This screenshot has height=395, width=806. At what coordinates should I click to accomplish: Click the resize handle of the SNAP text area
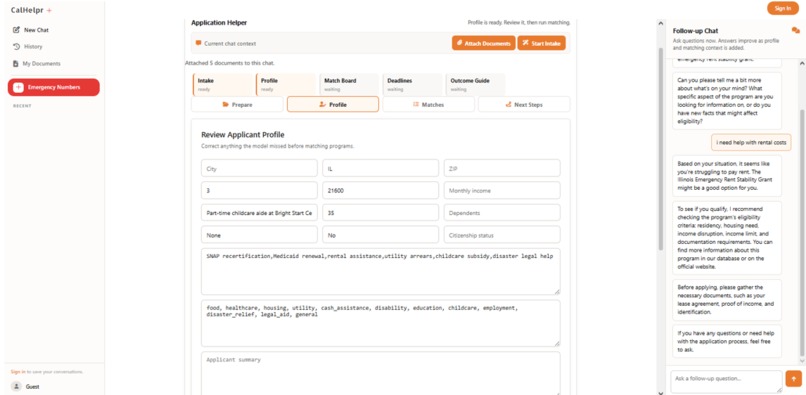[557, 292]
